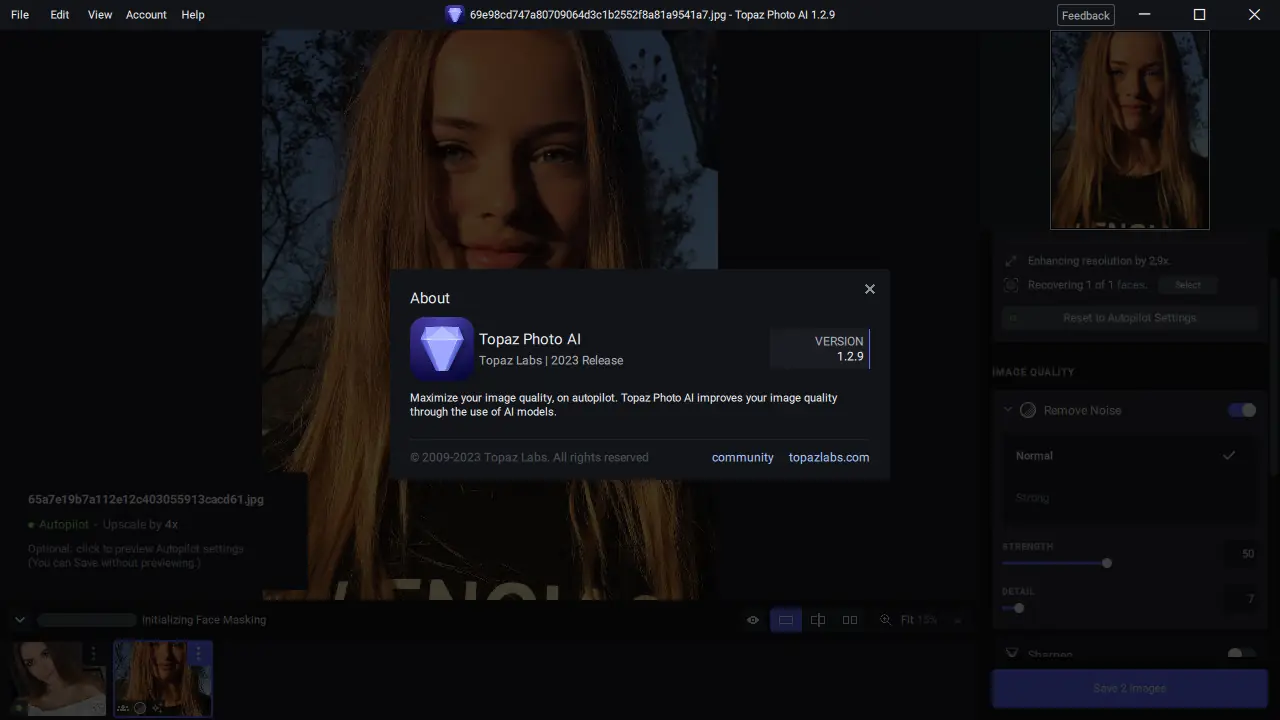
Task: Click the Remove Noise circle icon
Action: click(1028, 410)
